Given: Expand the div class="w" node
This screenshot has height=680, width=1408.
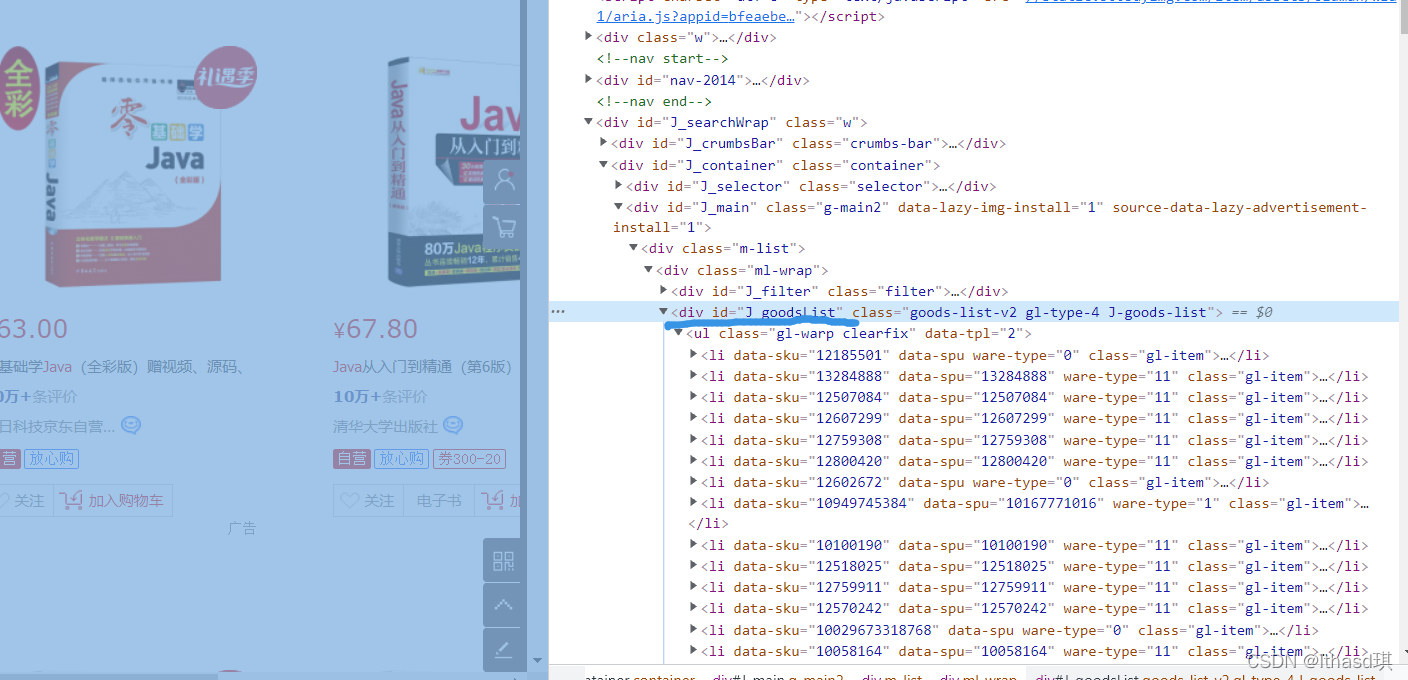Looking at the screenshot, I should (x=589, y=37).
